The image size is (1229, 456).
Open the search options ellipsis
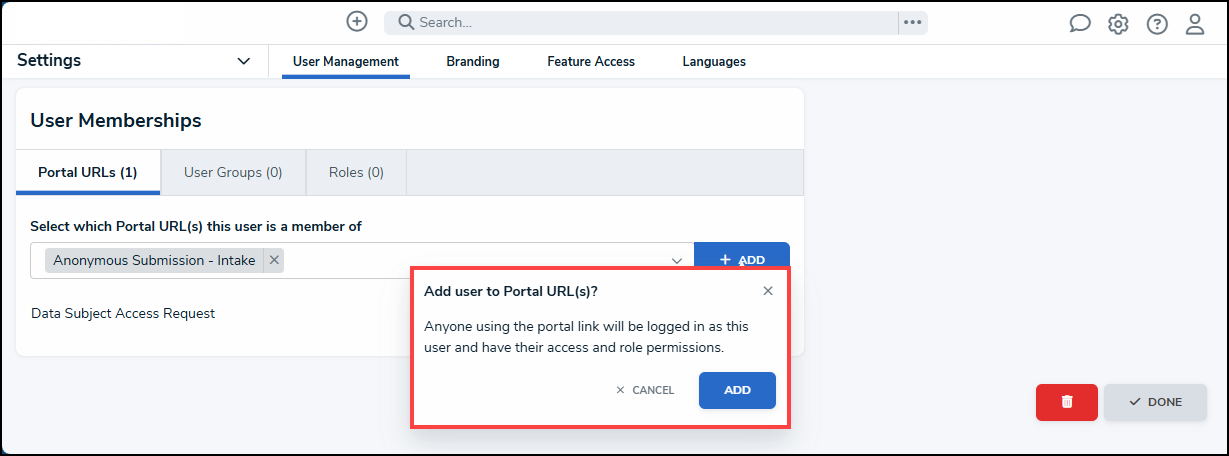coord(912,22)
